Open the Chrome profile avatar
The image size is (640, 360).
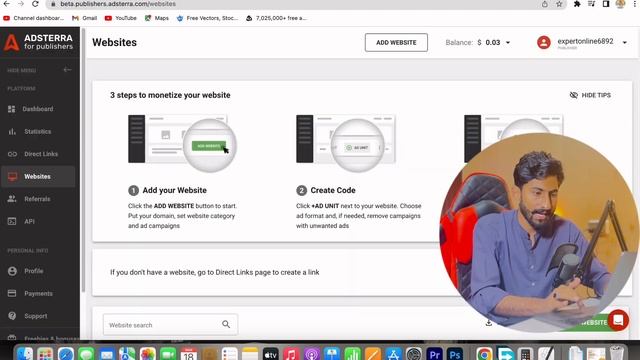620,4
